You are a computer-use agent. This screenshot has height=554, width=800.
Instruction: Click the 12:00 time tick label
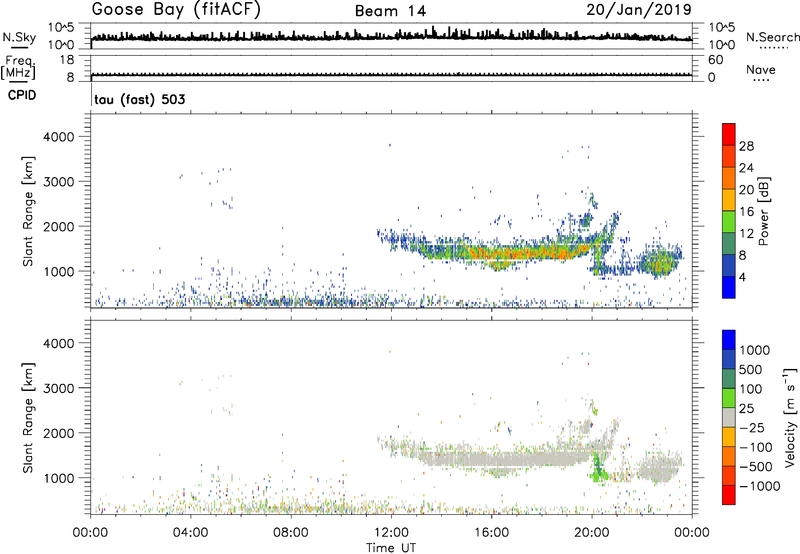[x=391, y=533]
